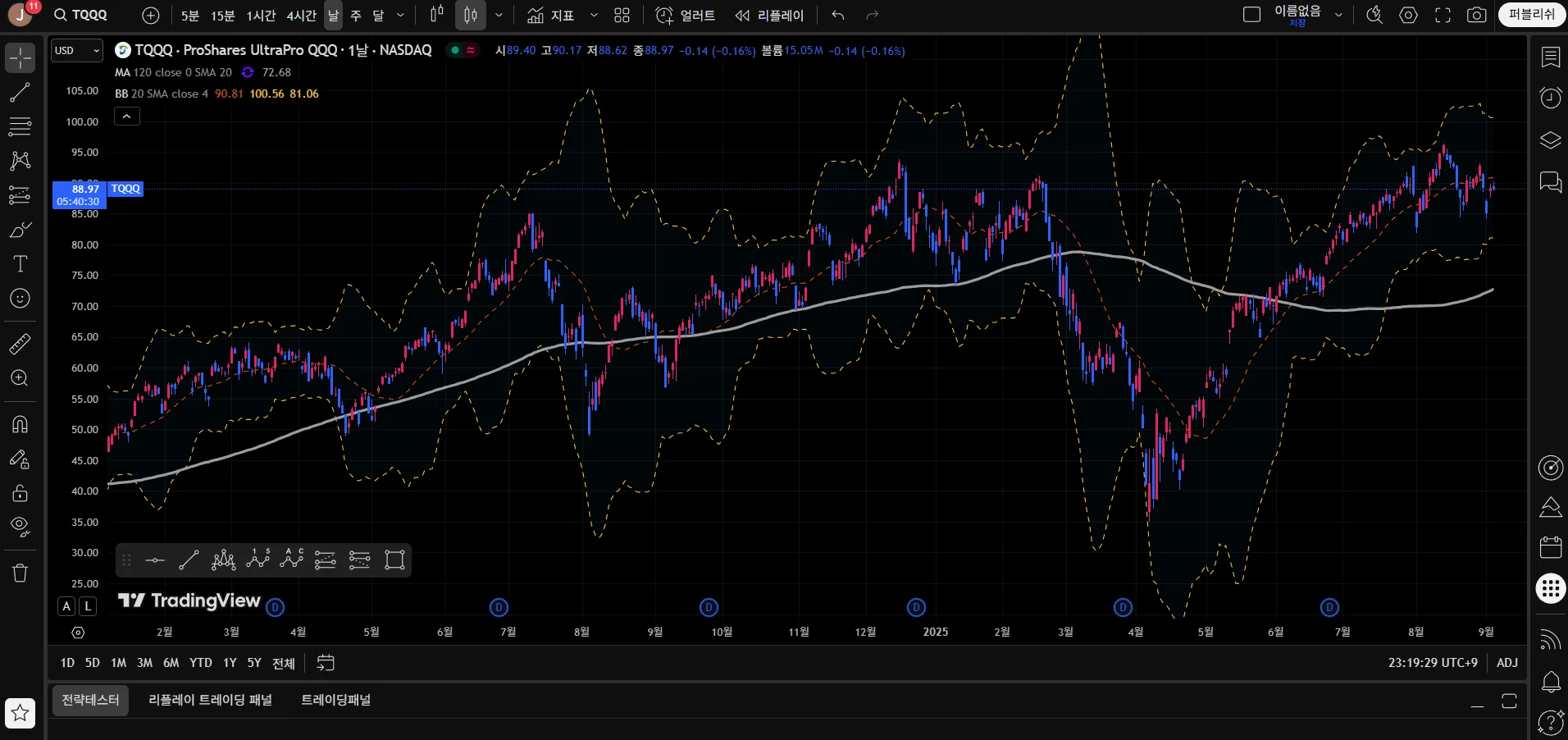
Task: Select the horizontal line tool in floating toolbar
Action: click(155, 560)
